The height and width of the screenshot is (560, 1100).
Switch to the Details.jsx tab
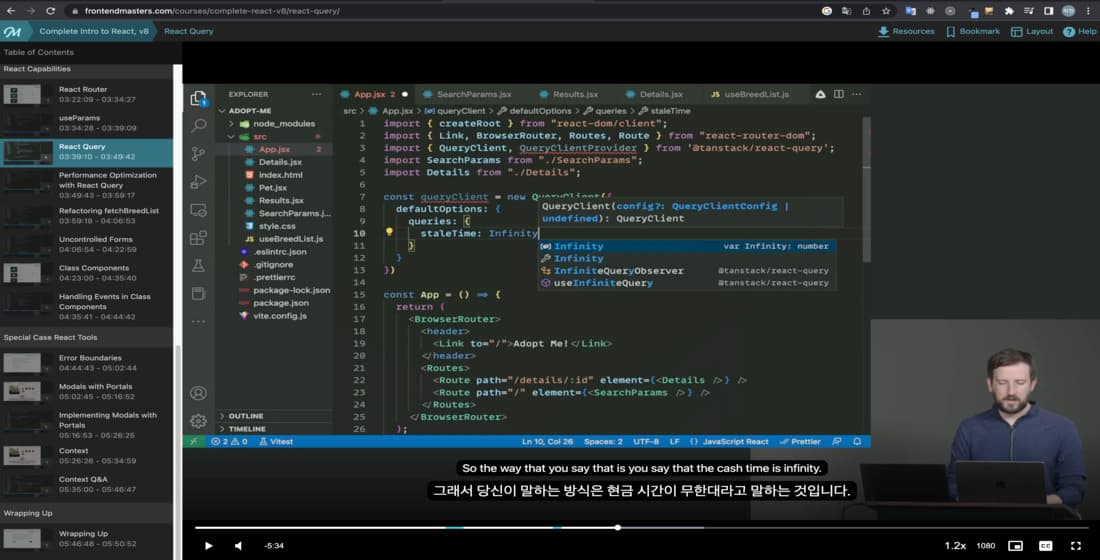point(655,94)
